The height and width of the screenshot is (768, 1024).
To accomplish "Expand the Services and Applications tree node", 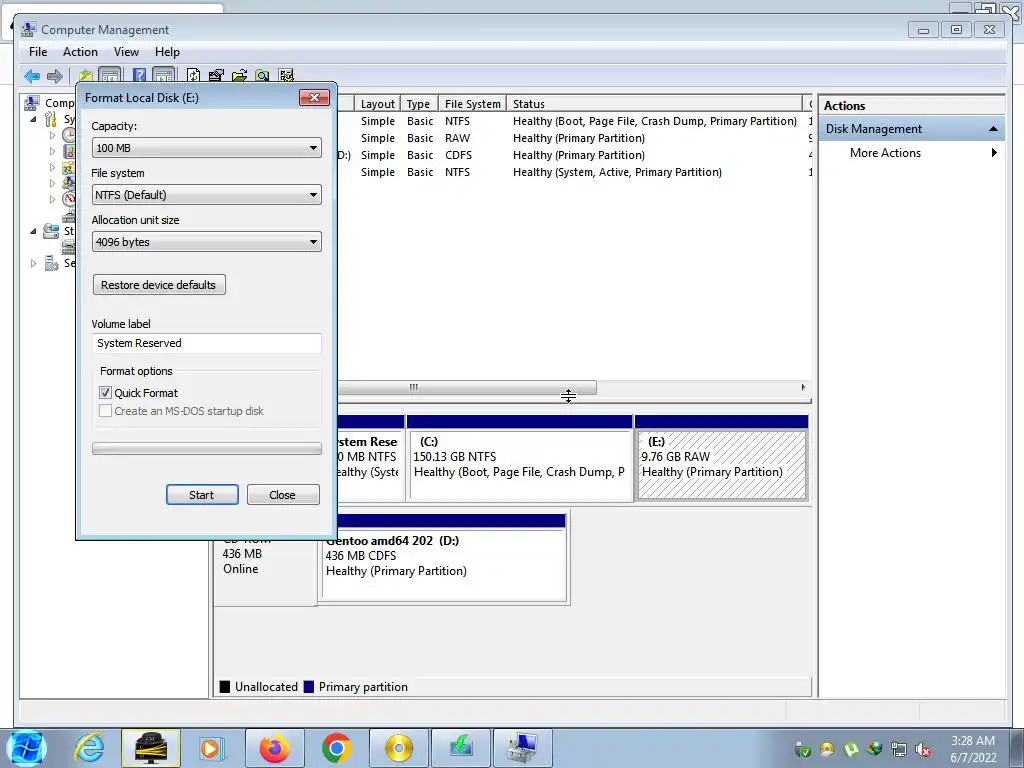I will point(33,263).
